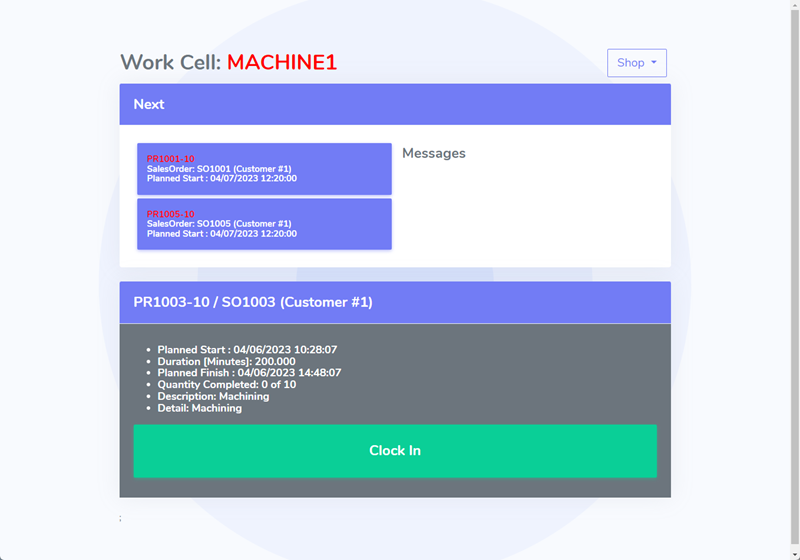Image resolution: width=800 pixels, height=560 pixels.
Task: Click the Planned Finish 04/06/2023 14:48:07 line
Action: pos(249,373)
